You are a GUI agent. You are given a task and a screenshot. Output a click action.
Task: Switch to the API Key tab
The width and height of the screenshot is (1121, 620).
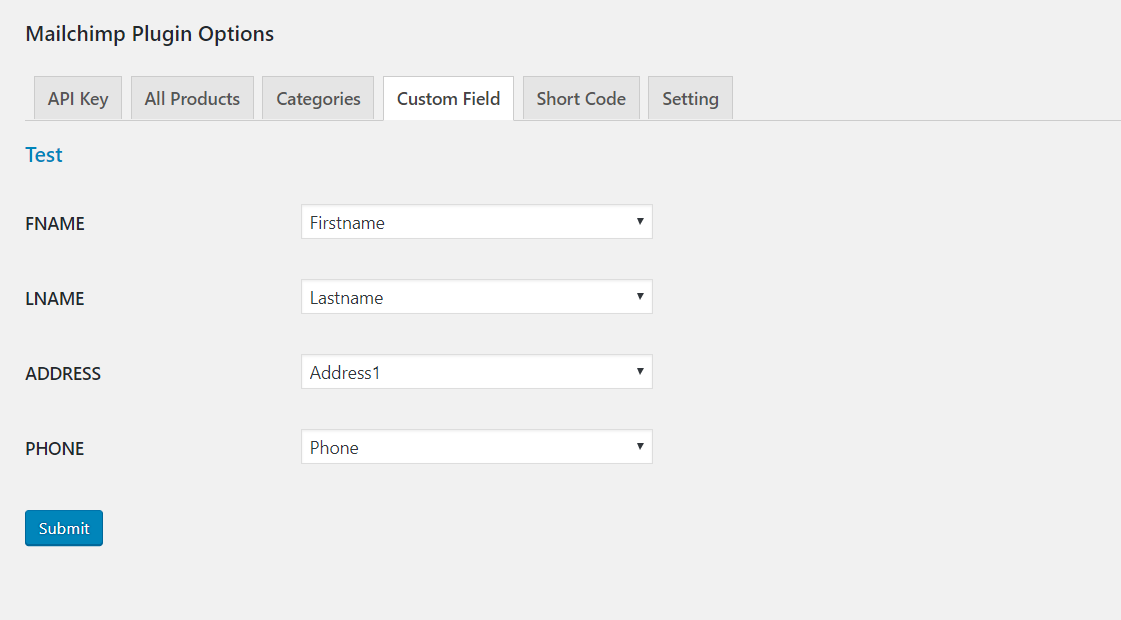pos(78,98)
